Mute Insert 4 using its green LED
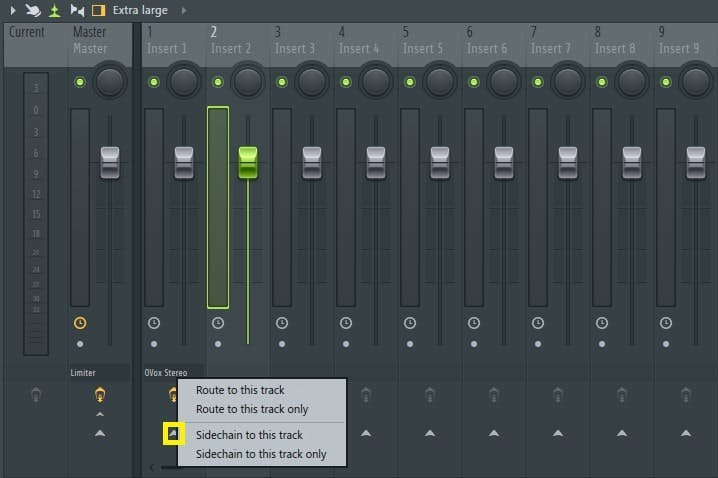 point(346,82)
